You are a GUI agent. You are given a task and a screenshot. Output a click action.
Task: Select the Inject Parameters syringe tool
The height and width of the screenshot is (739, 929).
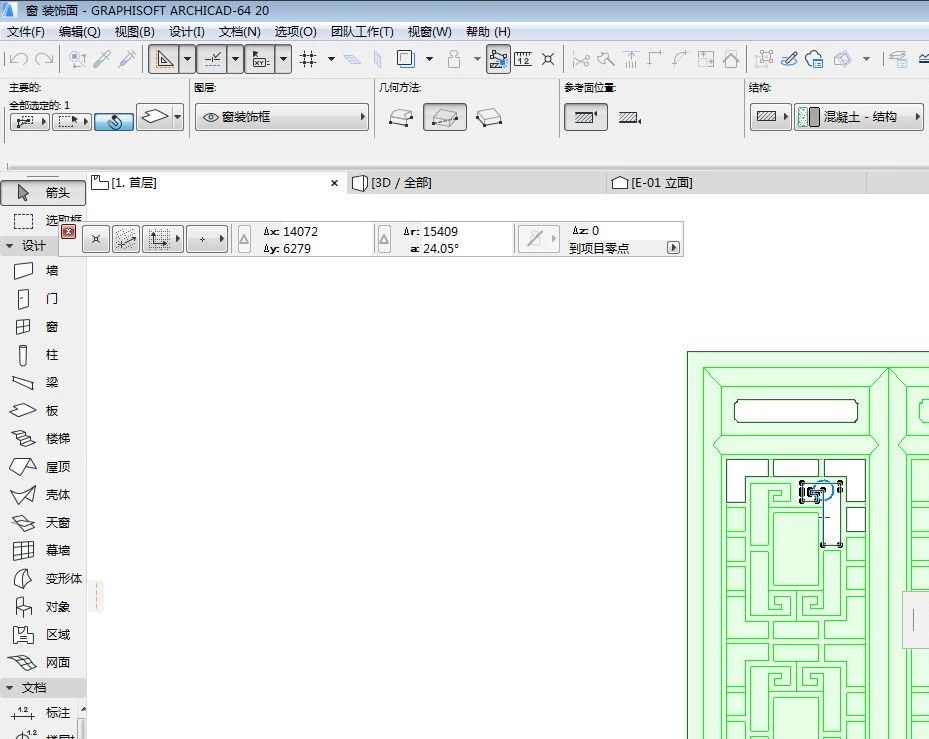[127, 59]
